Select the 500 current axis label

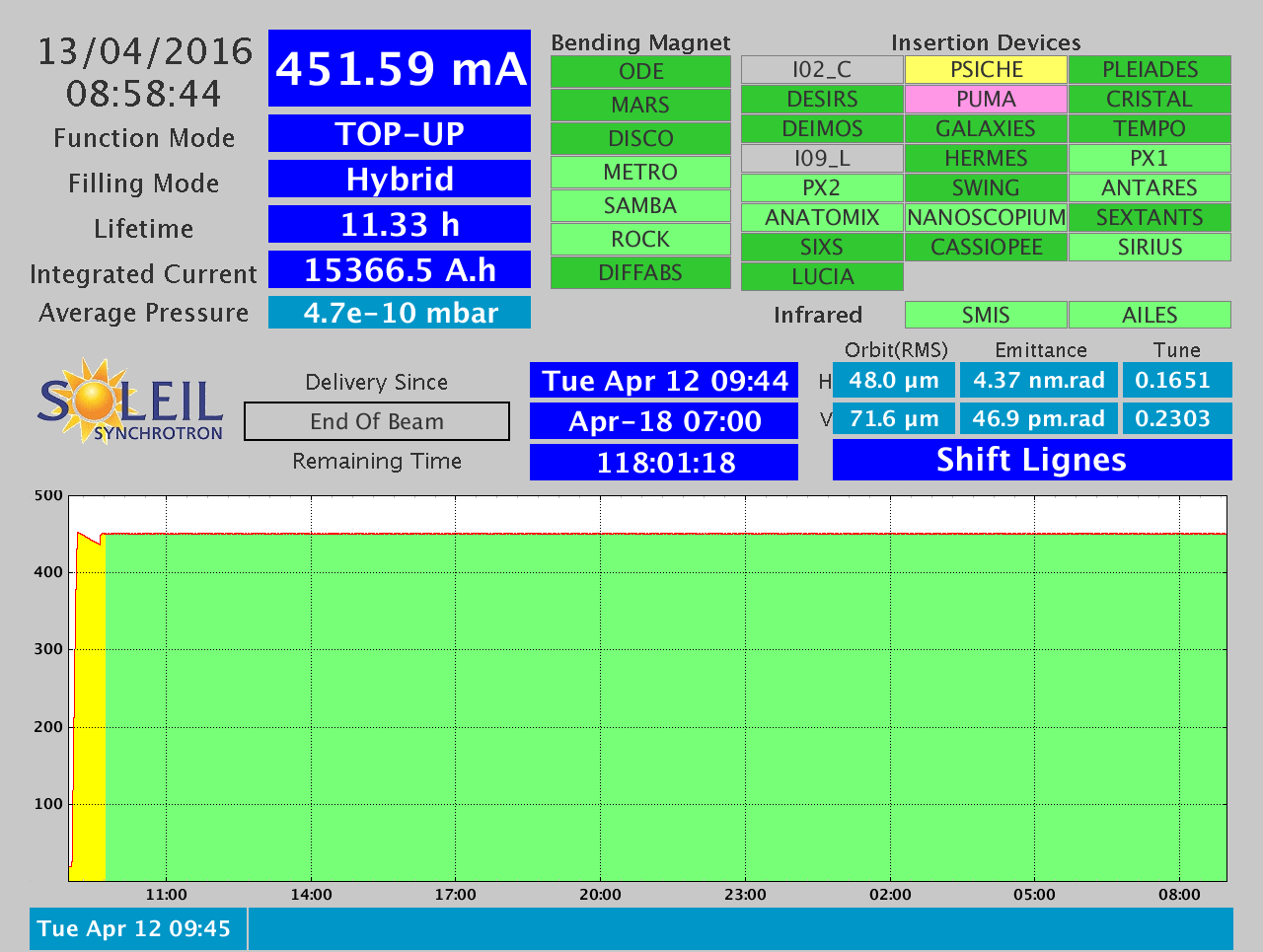pos(48,495)
